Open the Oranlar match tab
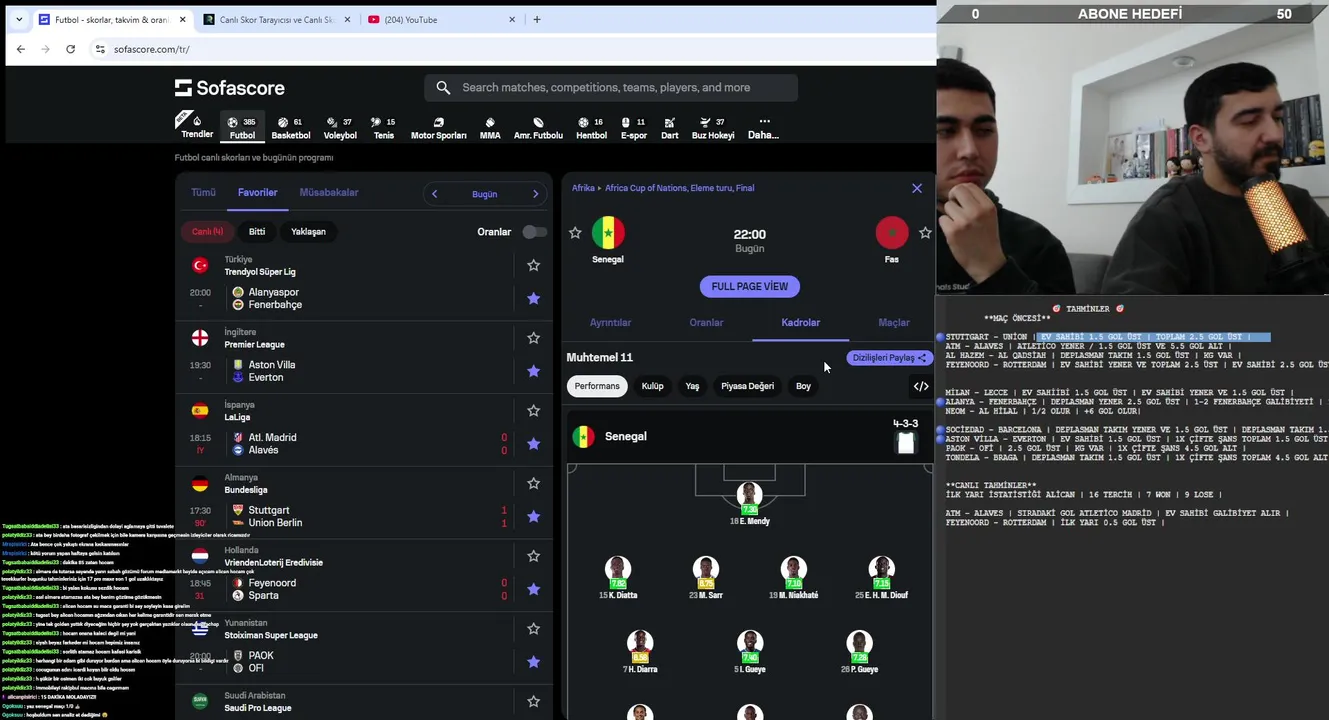 (706, 323)
